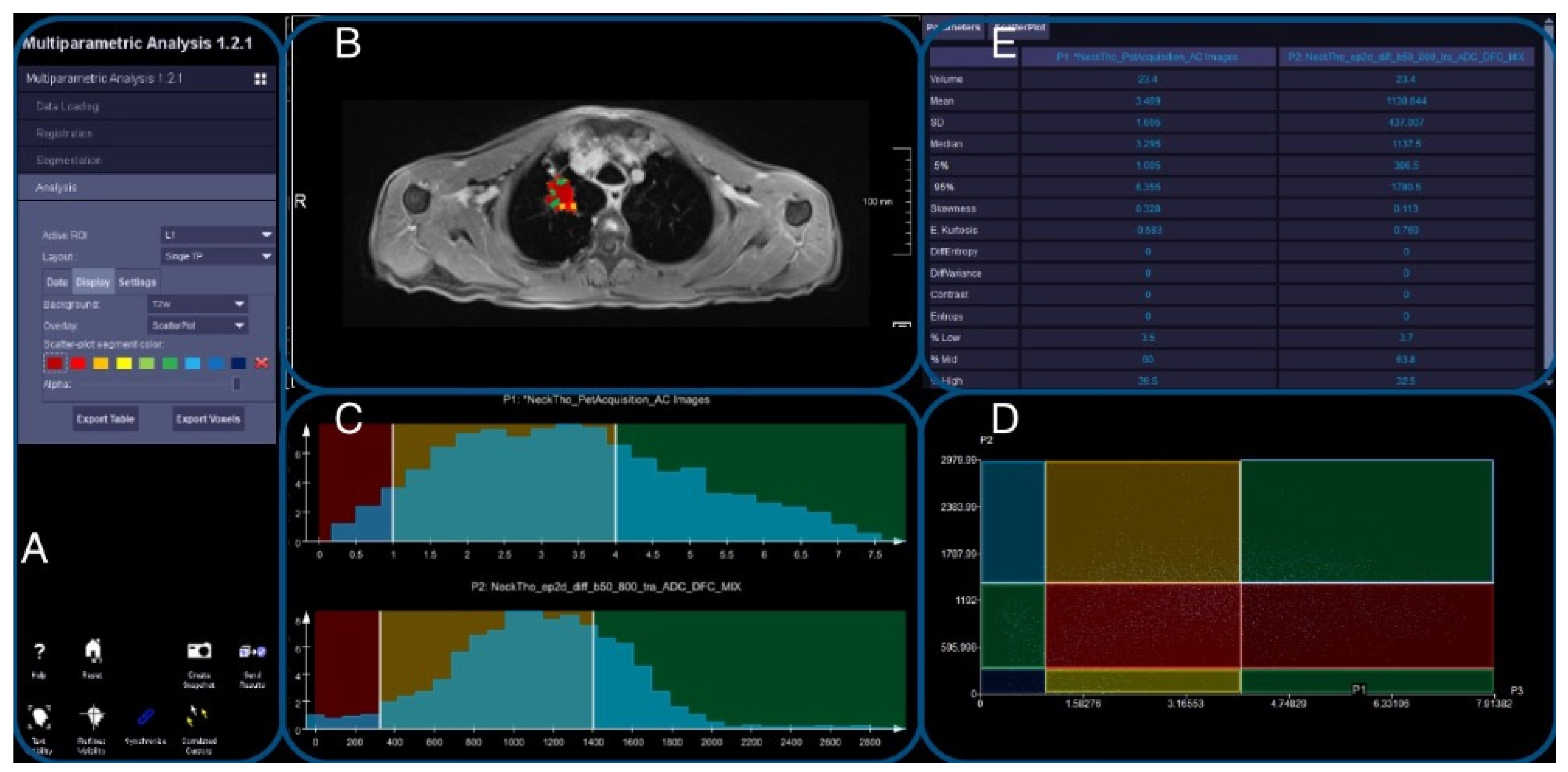Click the Export Table button
1568x772 pixels.
(x=105, y=419)
